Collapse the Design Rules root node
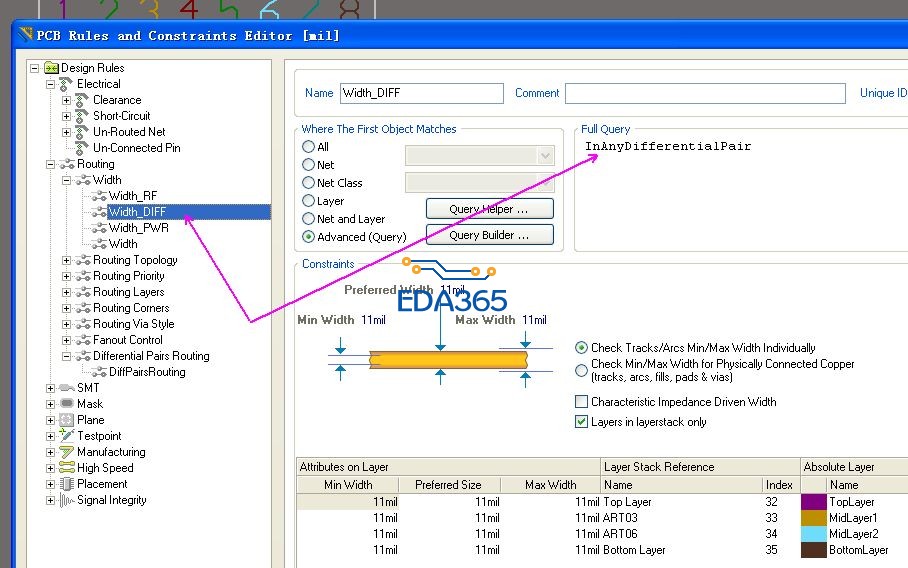Screen dimensions: 908x568 click(35, 68)
